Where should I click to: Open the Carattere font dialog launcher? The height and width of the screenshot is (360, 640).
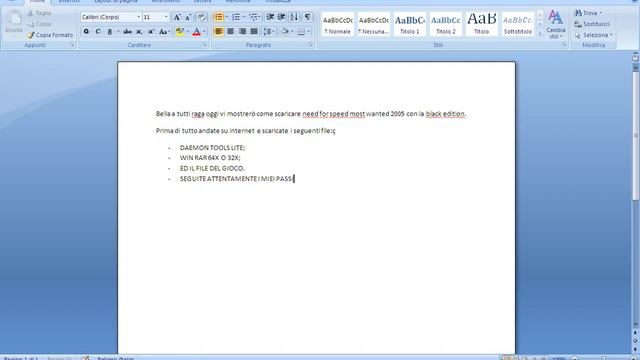tap(205, 45)
